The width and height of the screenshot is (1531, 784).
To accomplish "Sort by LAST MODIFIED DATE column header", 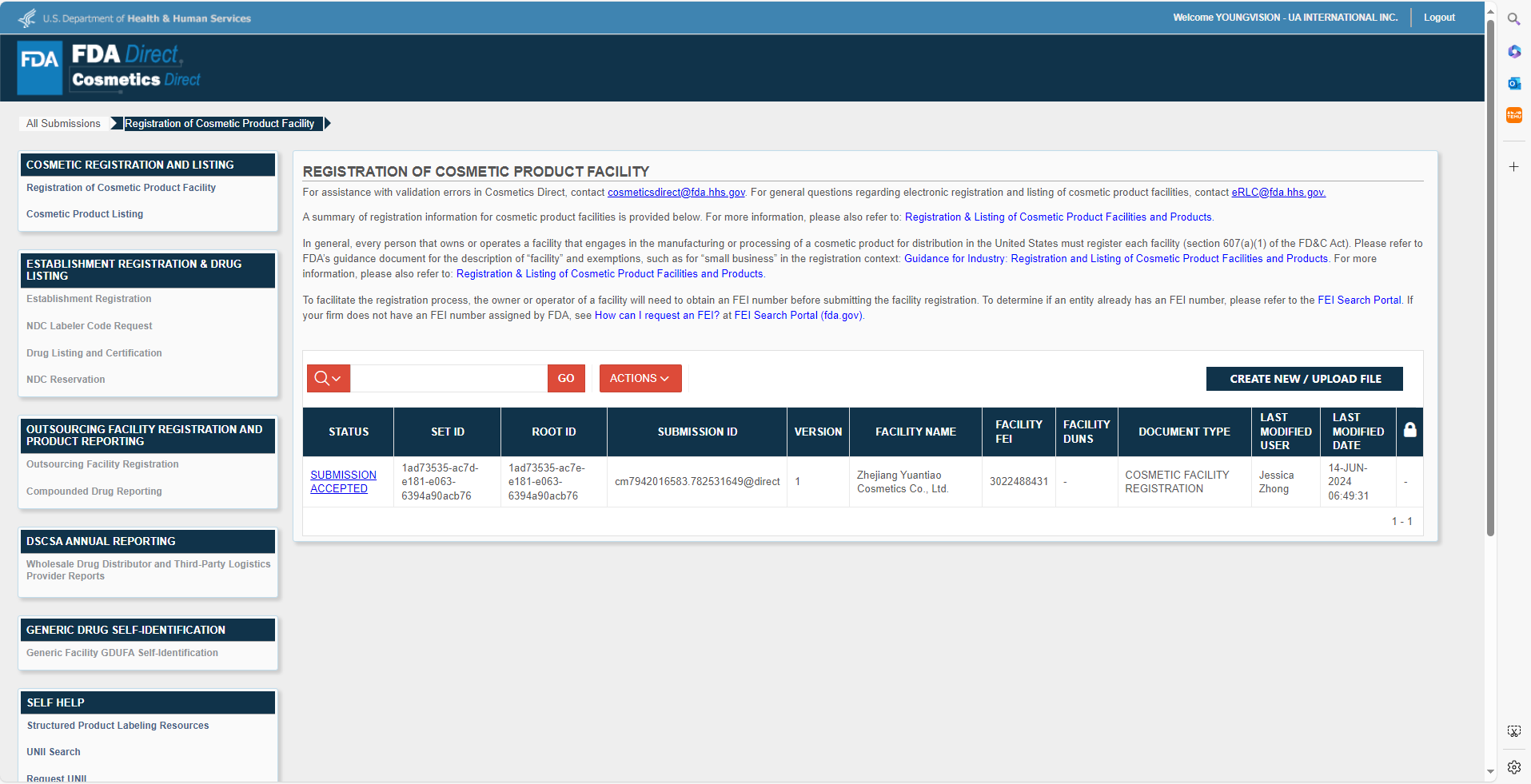I will [x=1358, y=432].
